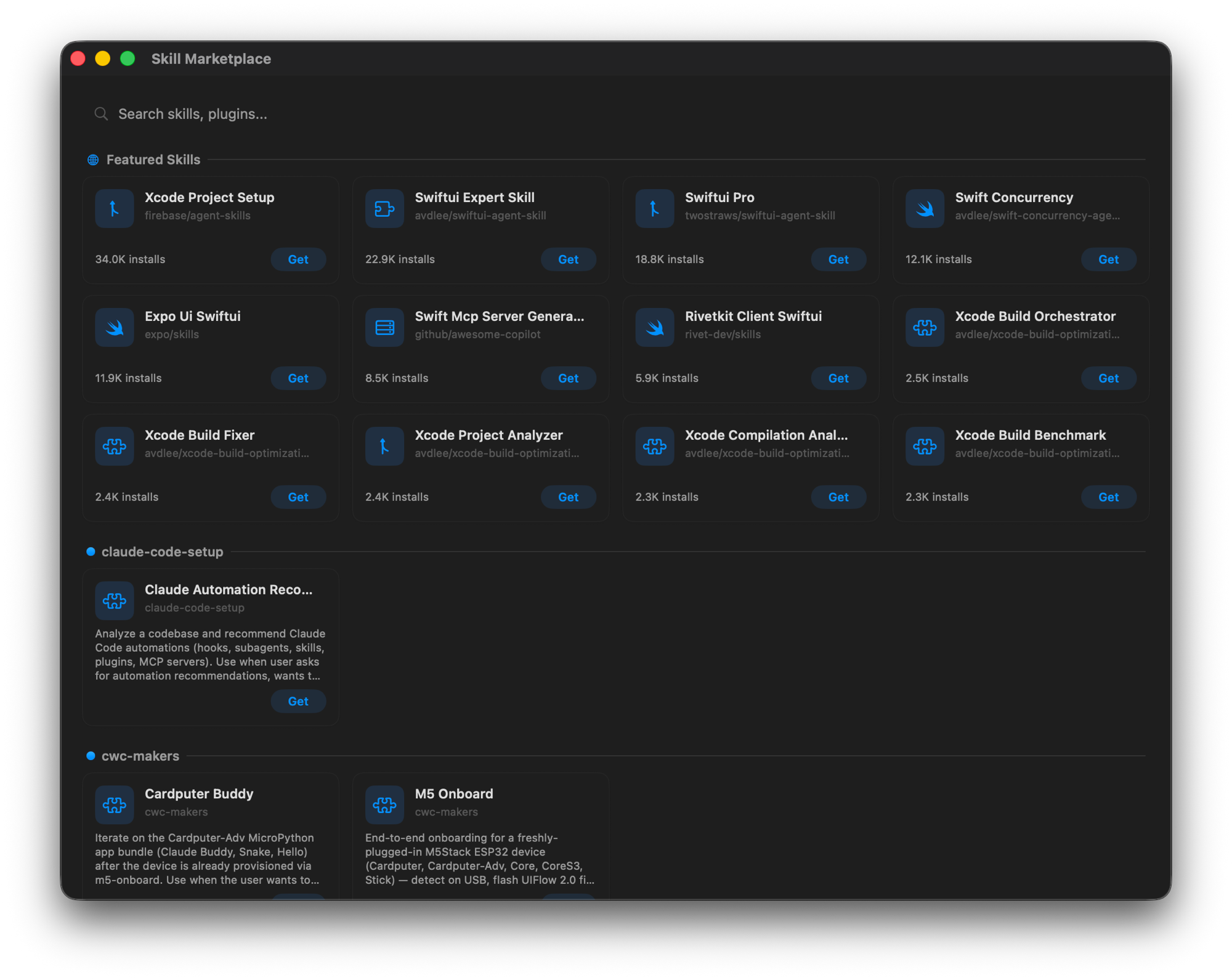
Task: Get the Xcode Build Fixer skill
Action: pos(298,497)
